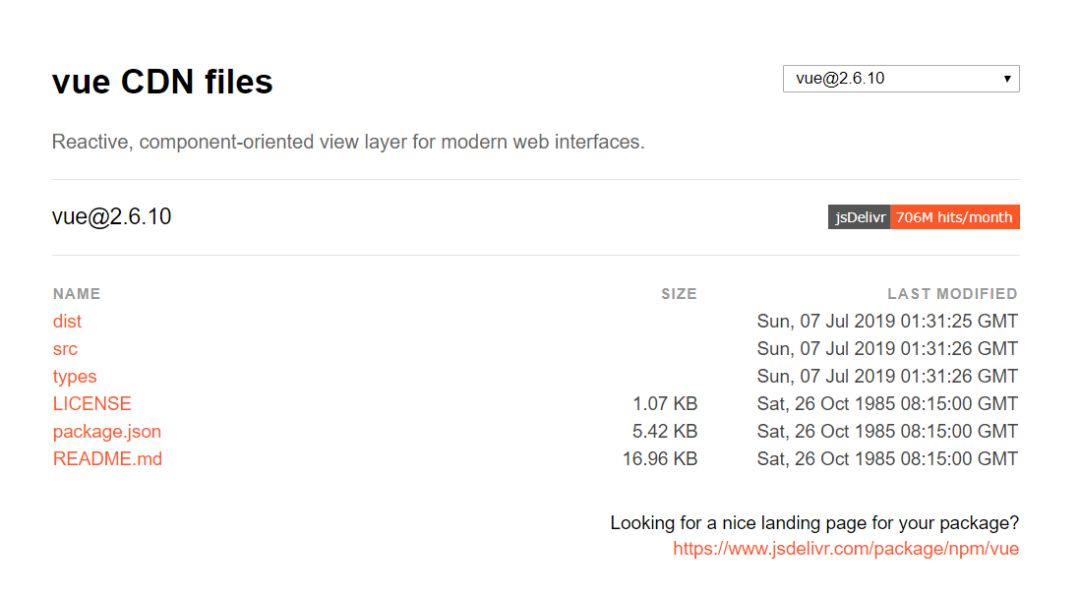This screenshot has height=597, width=1080.
Task: Click the version selector's arrow
Action: coord(1007,79)
